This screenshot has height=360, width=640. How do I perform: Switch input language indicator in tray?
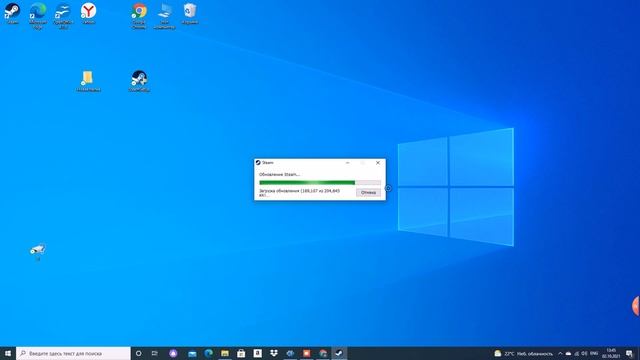594,353
